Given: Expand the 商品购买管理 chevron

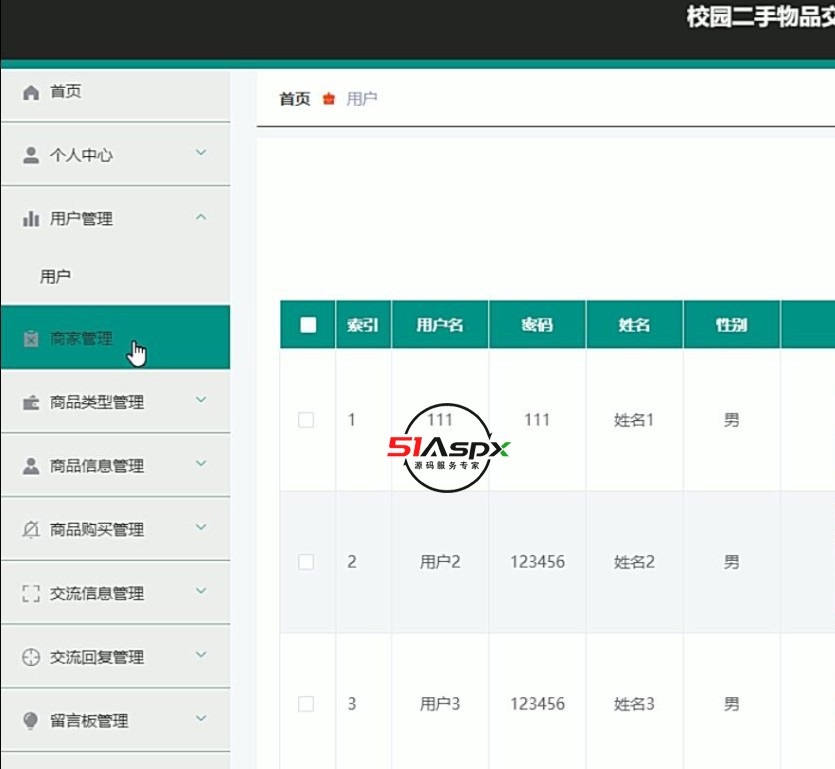Looking at the screenshot, I should coord(201,527).
